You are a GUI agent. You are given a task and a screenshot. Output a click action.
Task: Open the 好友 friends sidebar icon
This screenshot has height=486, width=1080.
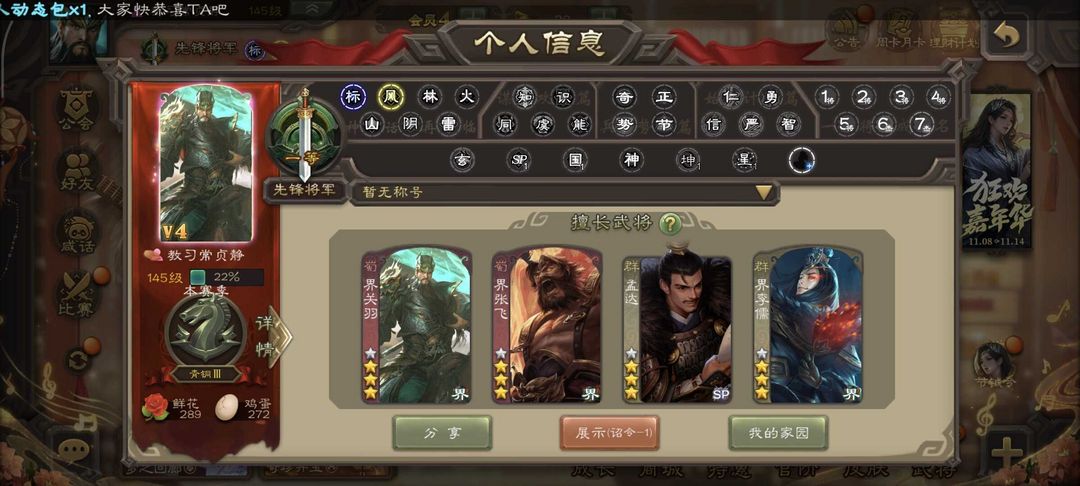pyautogui.click(x=76, y=173)
